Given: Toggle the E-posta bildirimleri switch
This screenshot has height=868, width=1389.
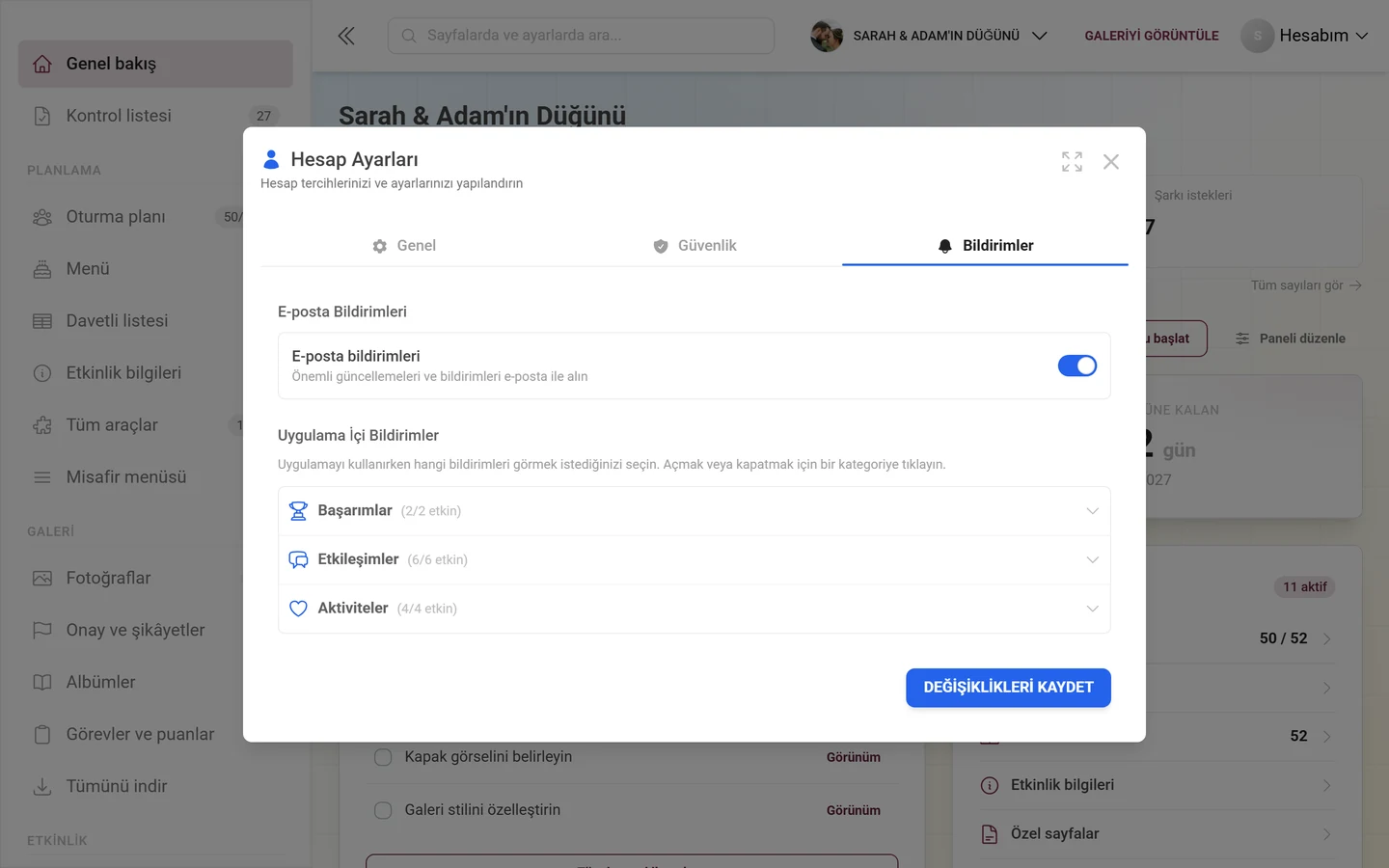Looking at the screenshot, I should (1077, 366).
